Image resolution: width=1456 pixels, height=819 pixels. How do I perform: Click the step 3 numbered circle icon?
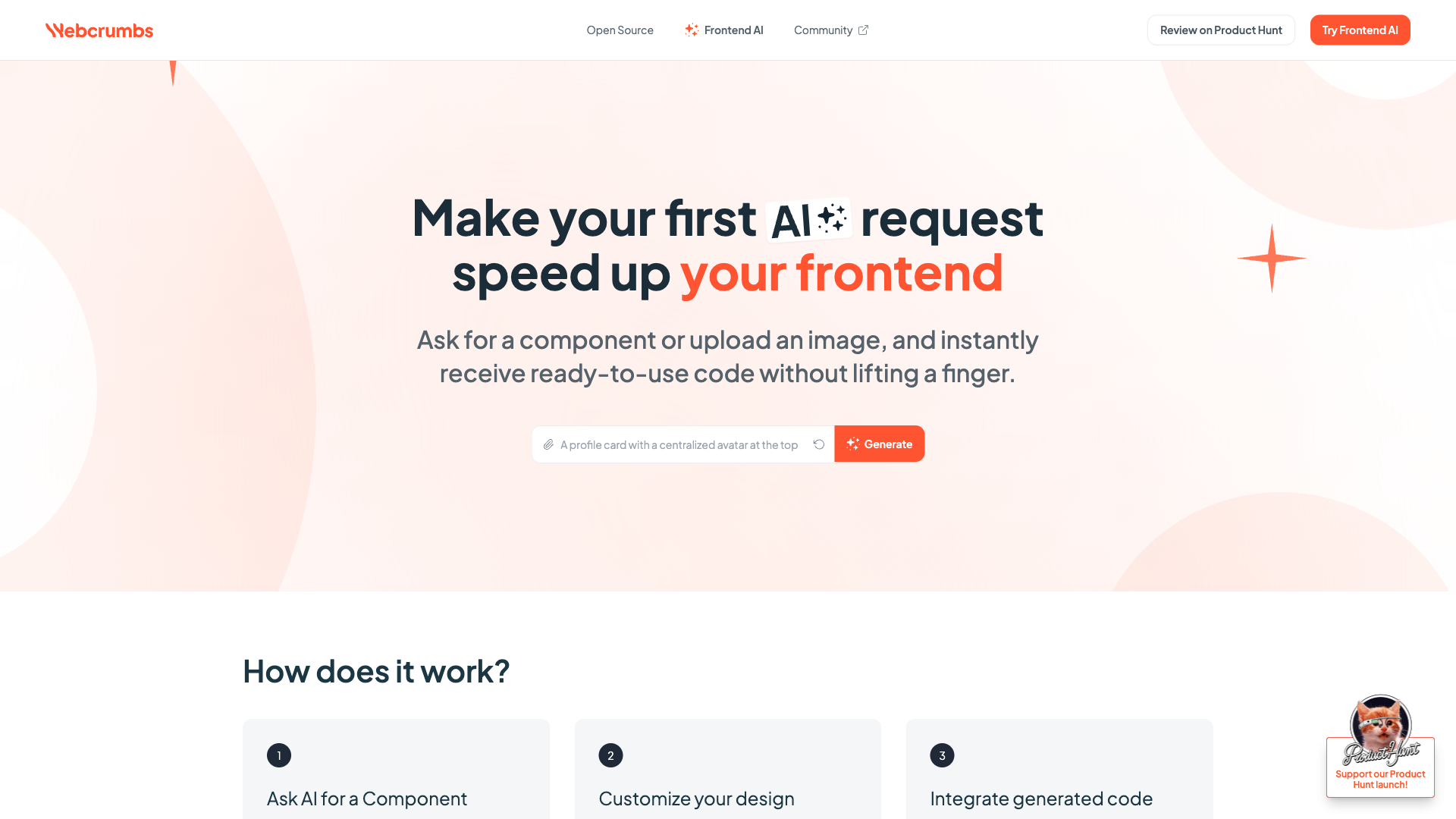[x=941, y=755]
